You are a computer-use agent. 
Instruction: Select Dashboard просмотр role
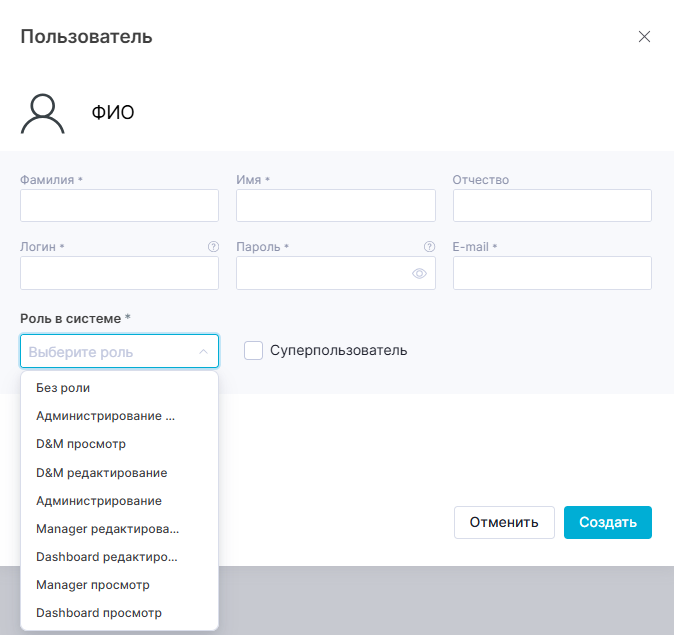pyautogui.click(x=98, y=613)
